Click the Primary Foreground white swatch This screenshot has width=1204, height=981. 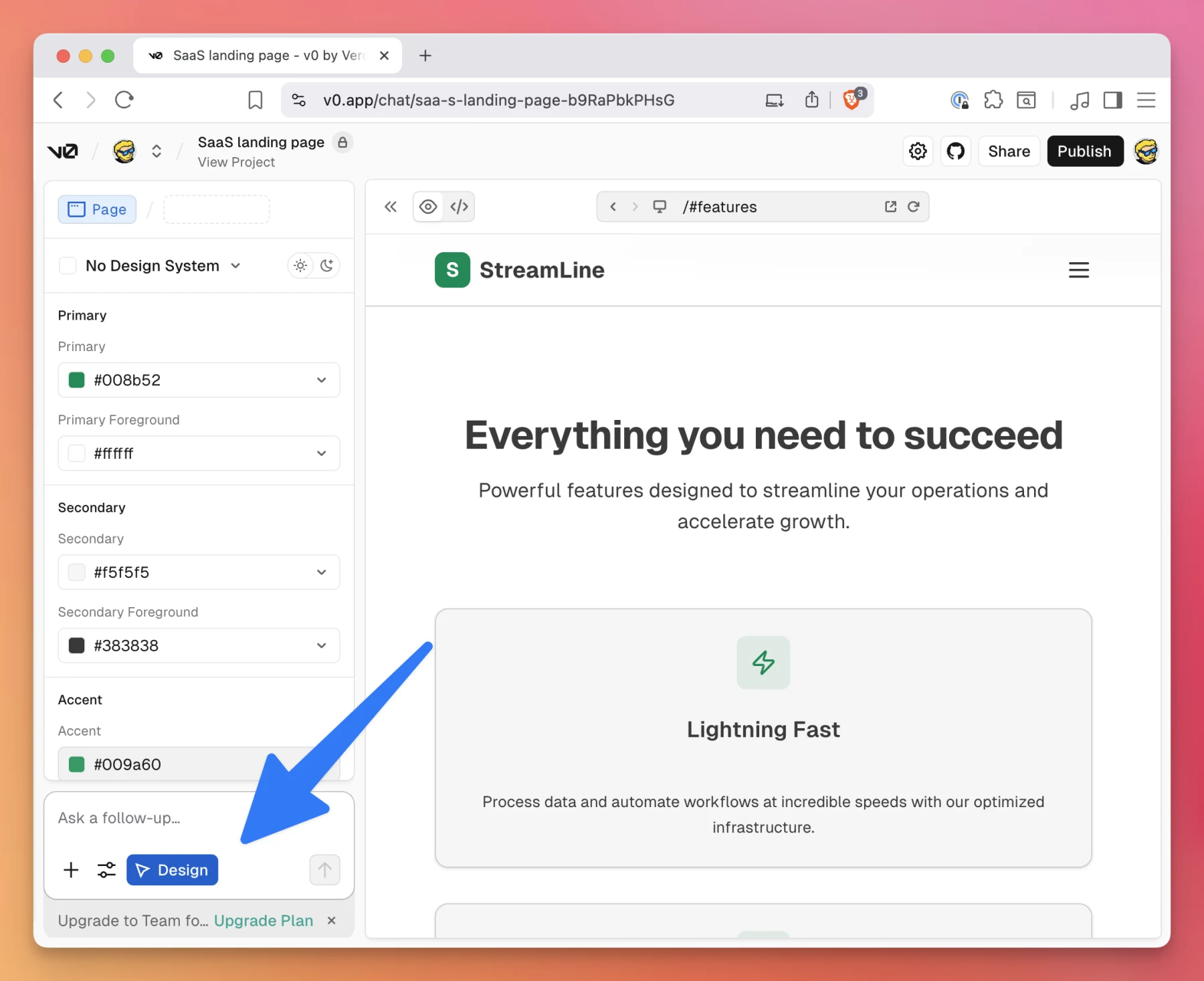tap(77, 453)
